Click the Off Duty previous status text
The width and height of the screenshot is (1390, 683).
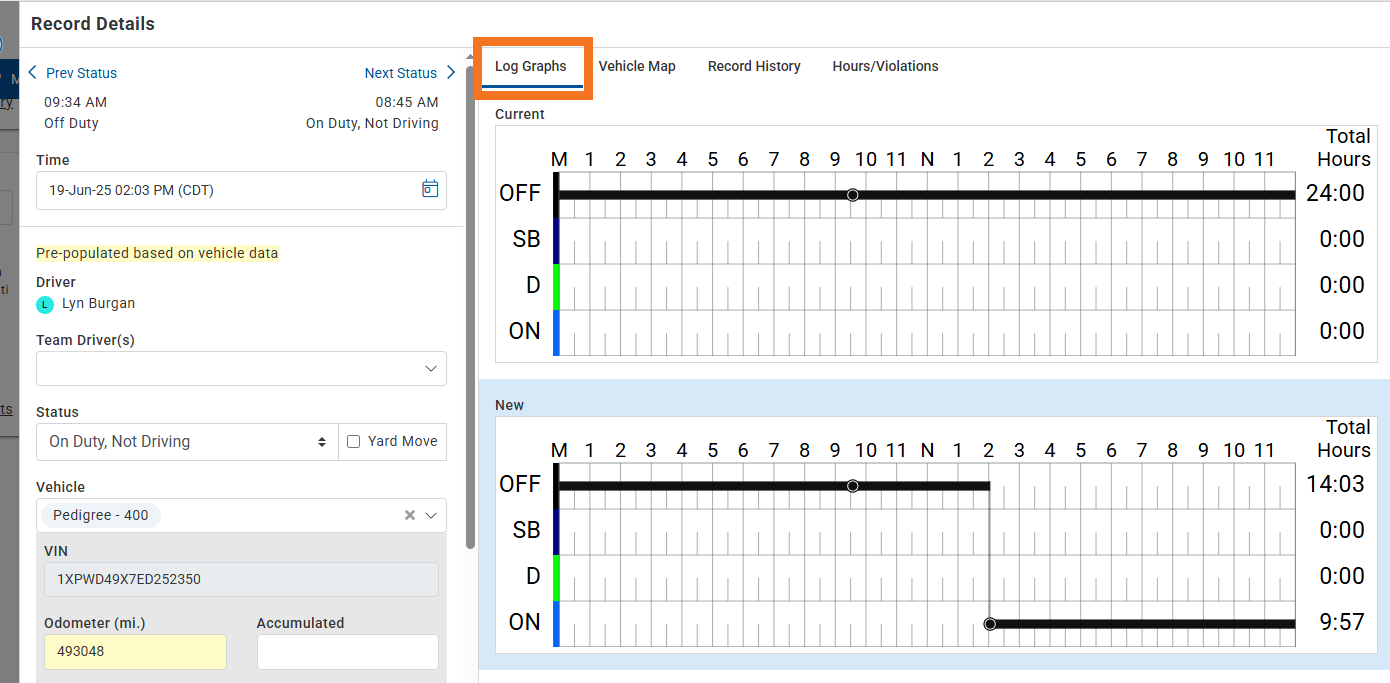(71, 123)
